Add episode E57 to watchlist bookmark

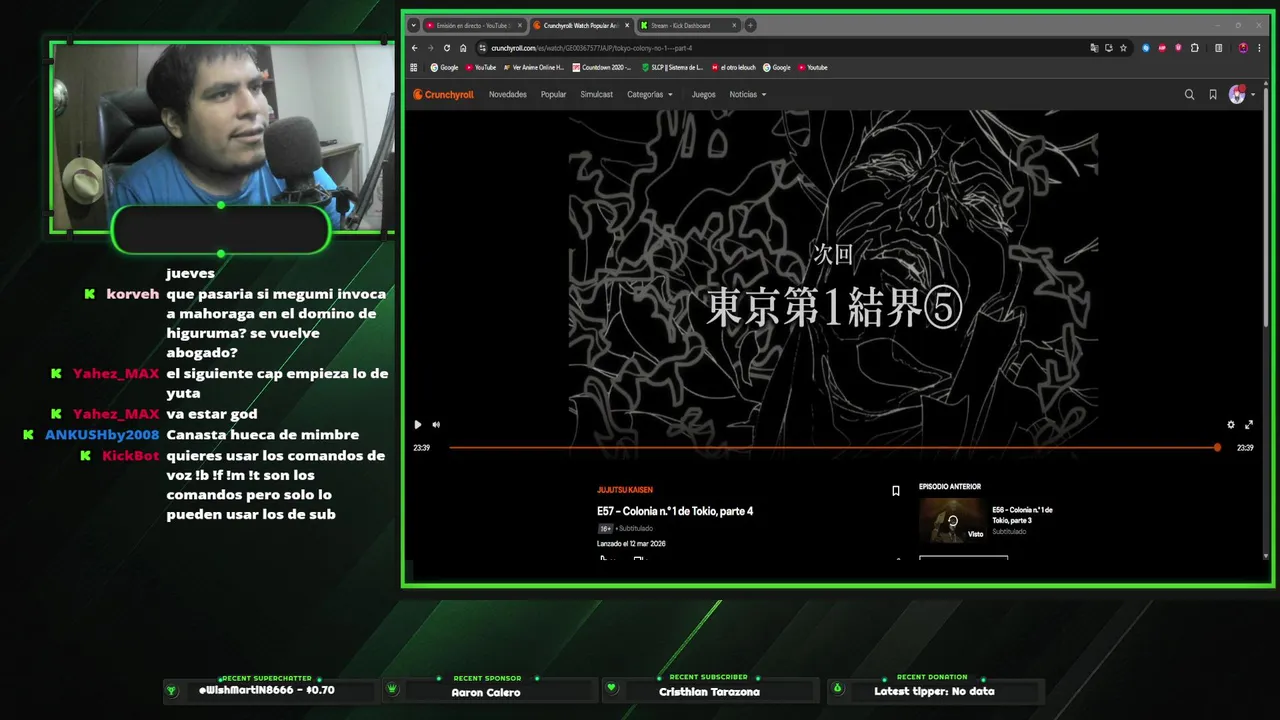click(x=896, y=491)
